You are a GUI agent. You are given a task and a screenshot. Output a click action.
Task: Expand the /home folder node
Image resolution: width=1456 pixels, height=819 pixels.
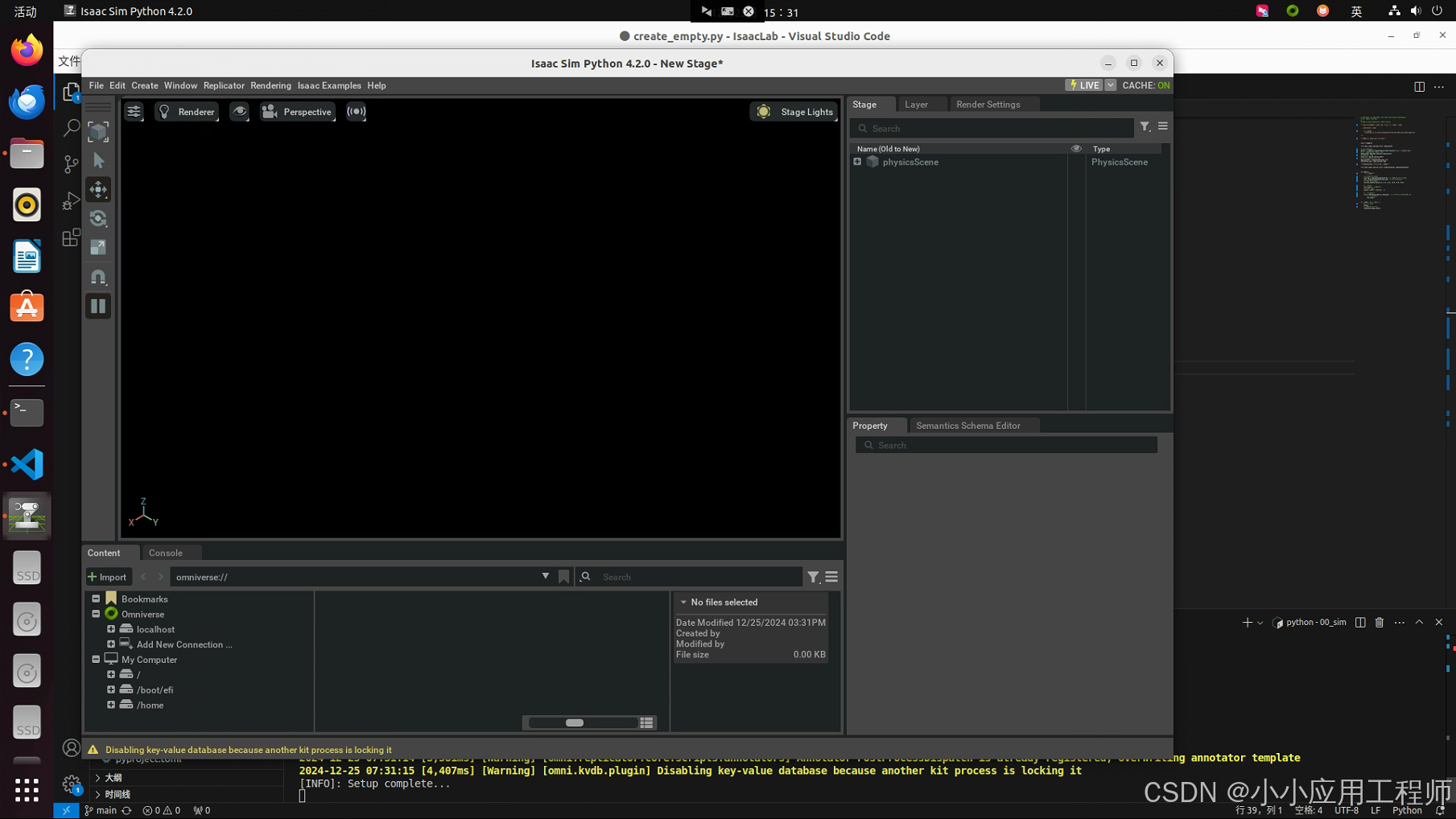111,705
